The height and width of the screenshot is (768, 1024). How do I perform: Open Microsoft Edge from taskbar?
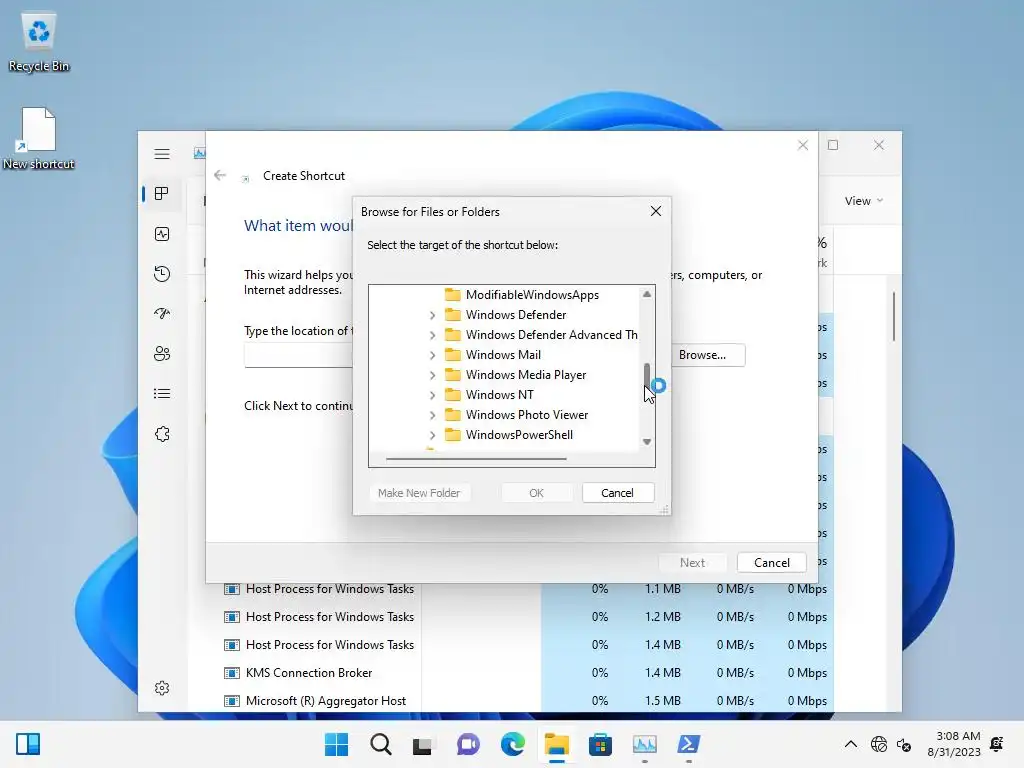click(513, 744)
